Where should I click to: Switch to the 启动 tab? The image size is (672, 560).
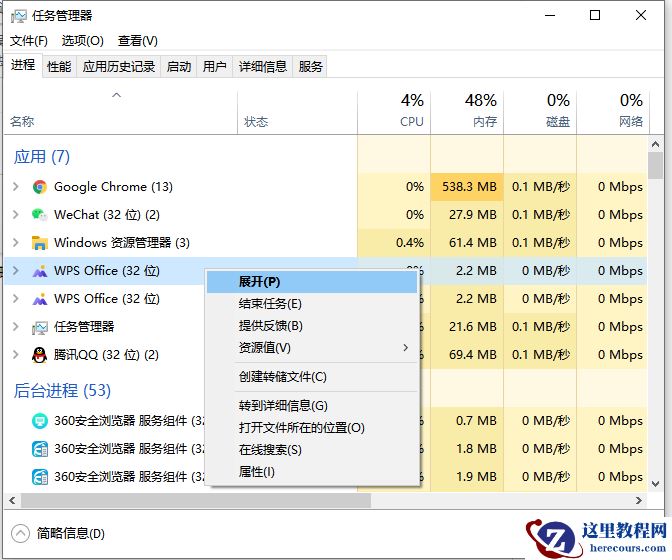(179, 66)
